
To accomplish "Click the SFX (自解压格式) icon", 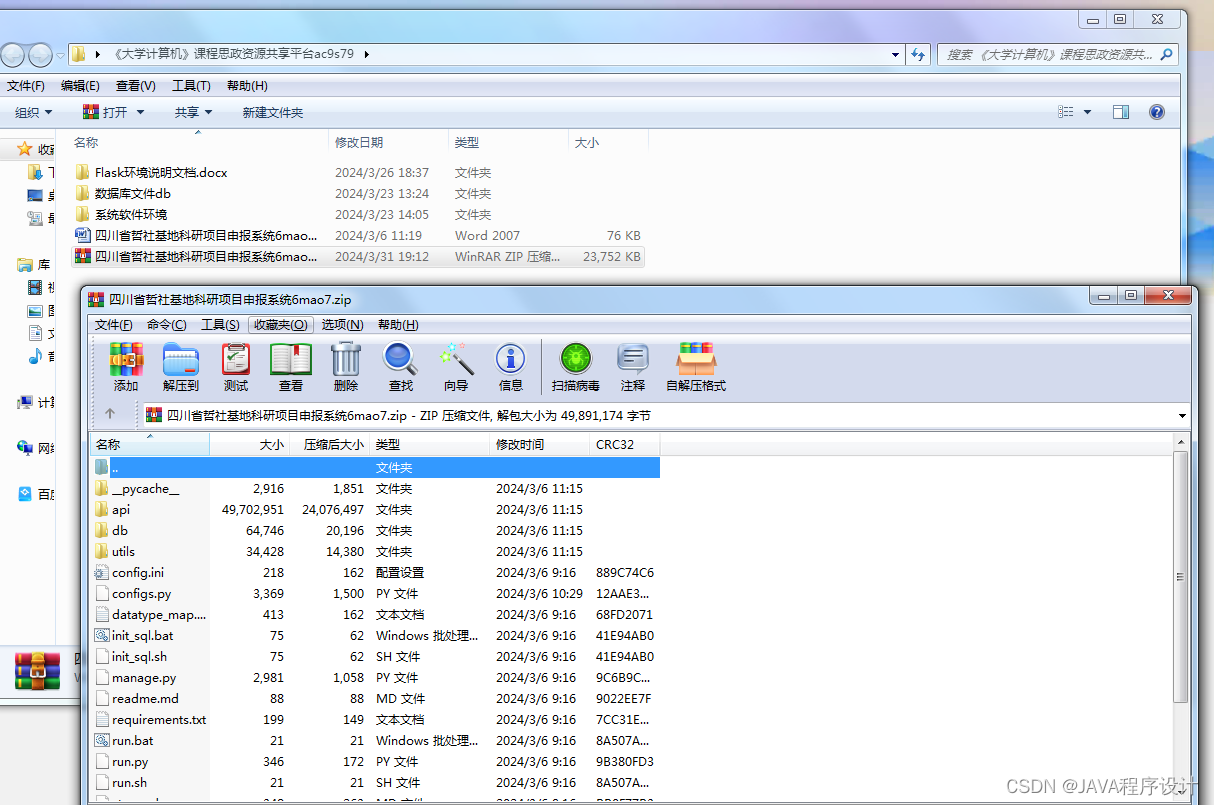I will coord(696,367).
